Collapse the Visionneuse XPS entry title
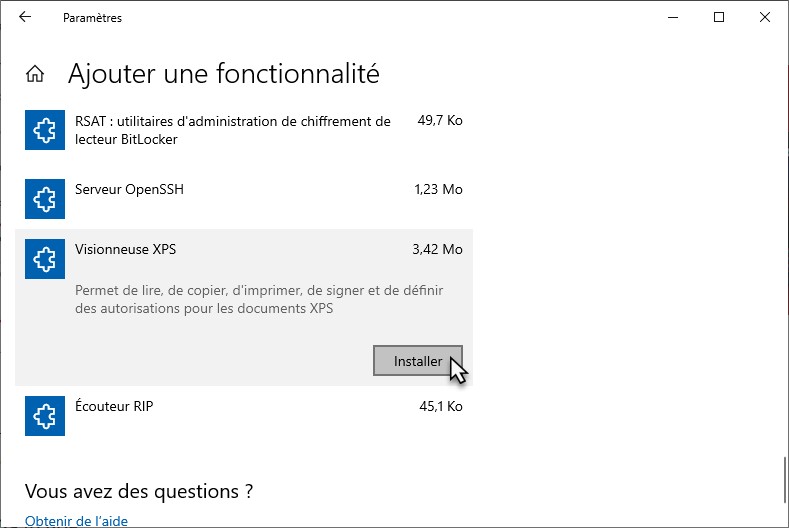This screenshot has width=789, height=528. [125, 249]
